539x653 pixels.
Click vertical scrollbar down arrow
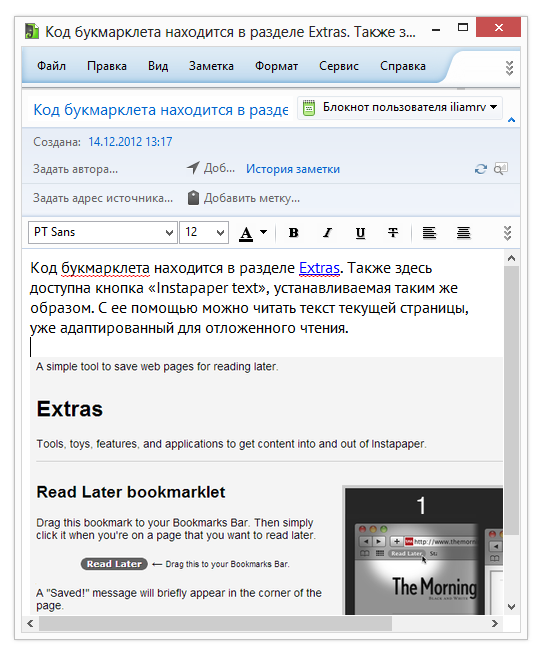tap(512, 607)
